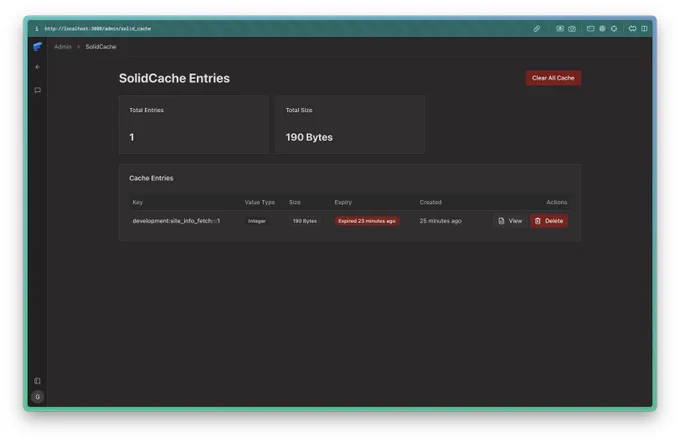Click the split view icon at the top right
The width and height of the screenshot is (680, 442).
pos(644,29)
